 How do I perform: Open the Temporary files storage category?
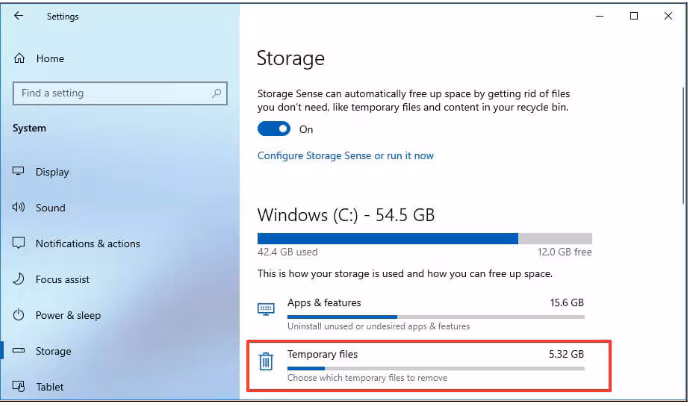click(x=322, y=355)
